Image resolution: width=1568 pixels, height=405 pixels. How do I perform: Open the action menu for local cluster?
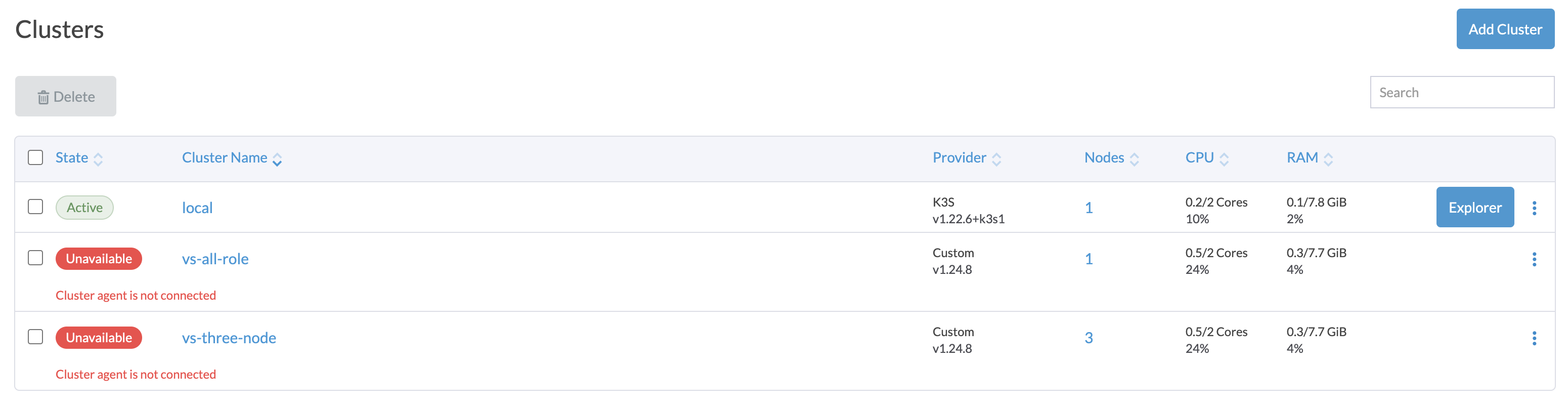coord(1535,207)
